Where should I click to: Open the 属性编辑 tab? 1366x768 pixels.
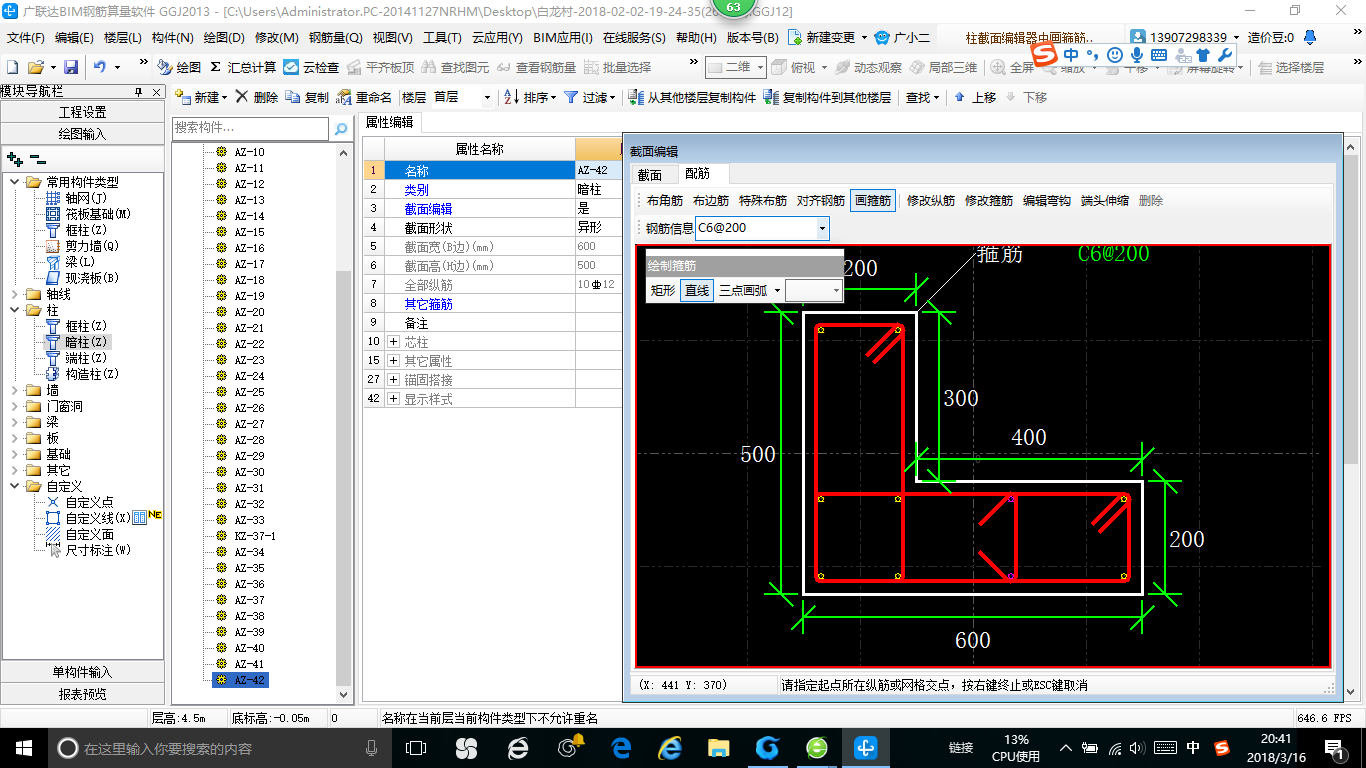point(389,122)
